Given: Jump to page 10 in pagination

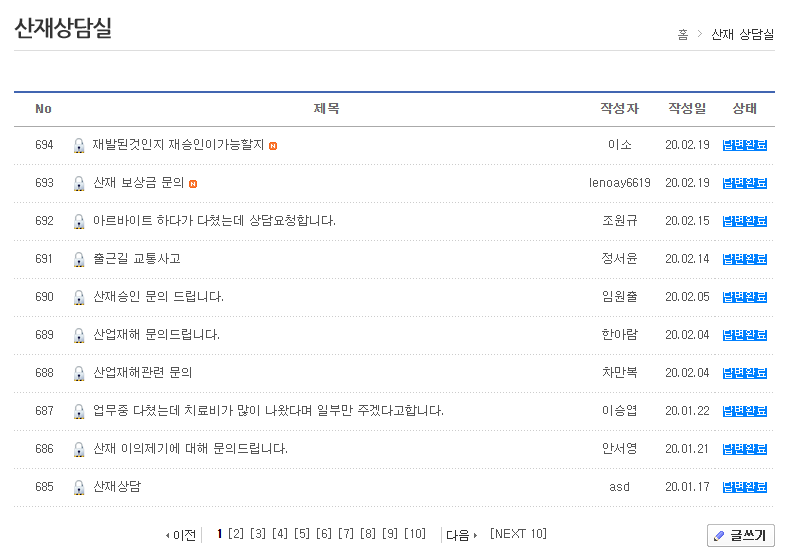Looking at the screenshot, I should click(415, 534).
